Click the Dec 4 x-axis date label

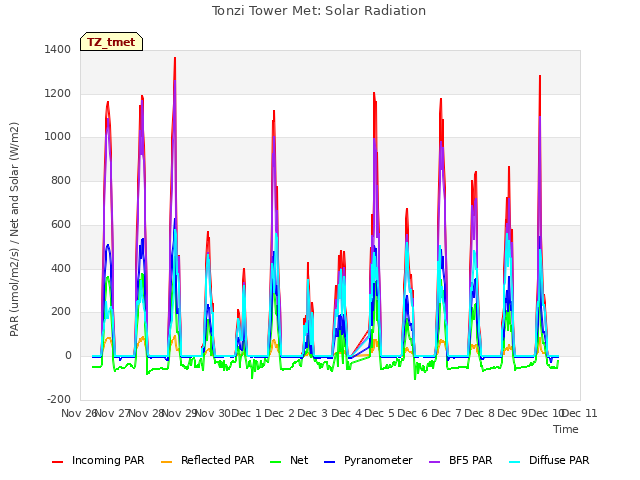point(347,413)
